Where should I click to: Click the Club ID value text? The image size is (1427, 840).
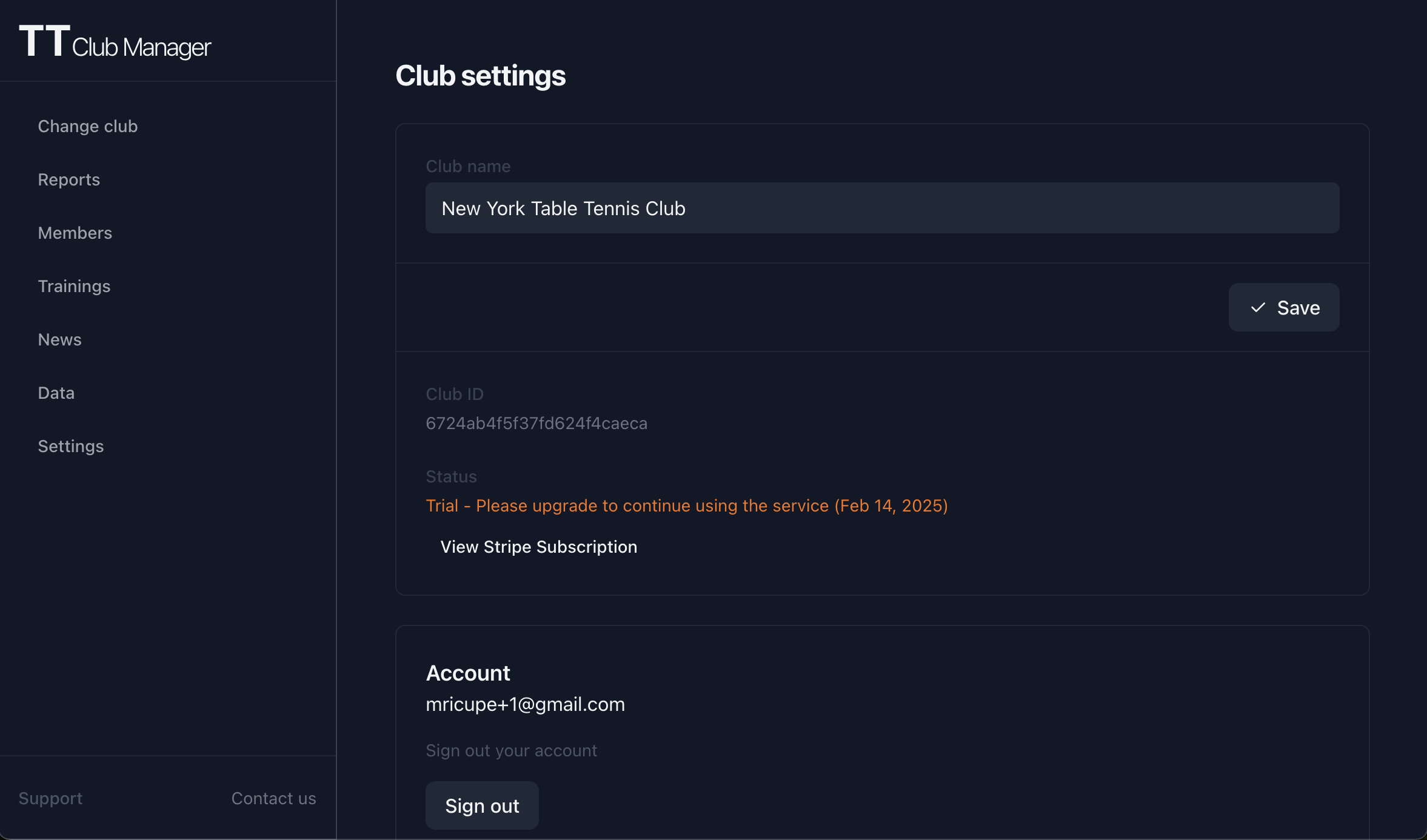(536, 423)
